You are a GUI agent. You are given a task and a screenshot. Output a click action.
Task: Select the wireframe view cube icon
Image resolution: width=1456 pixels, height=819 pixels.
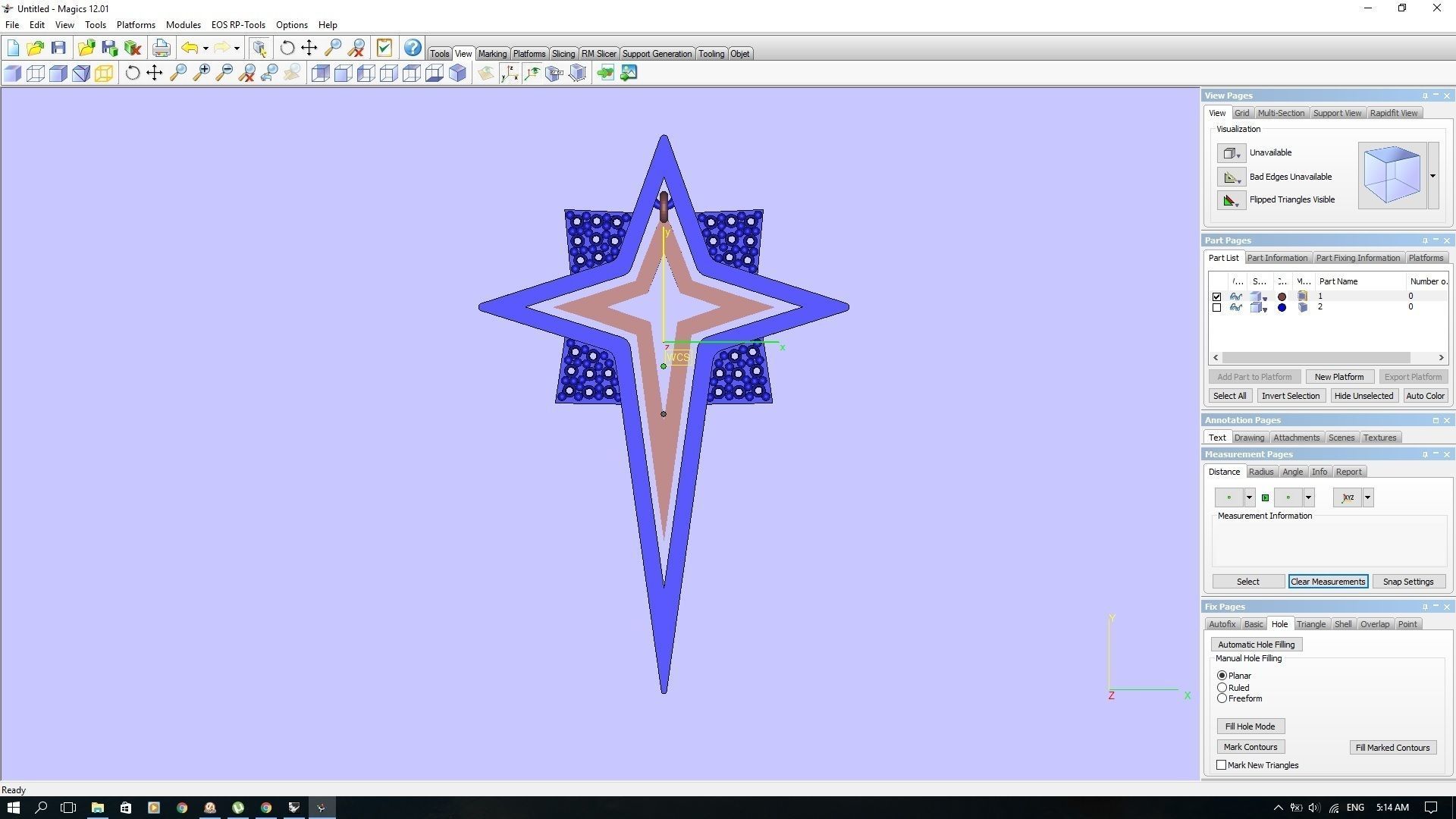pos(36,73)
